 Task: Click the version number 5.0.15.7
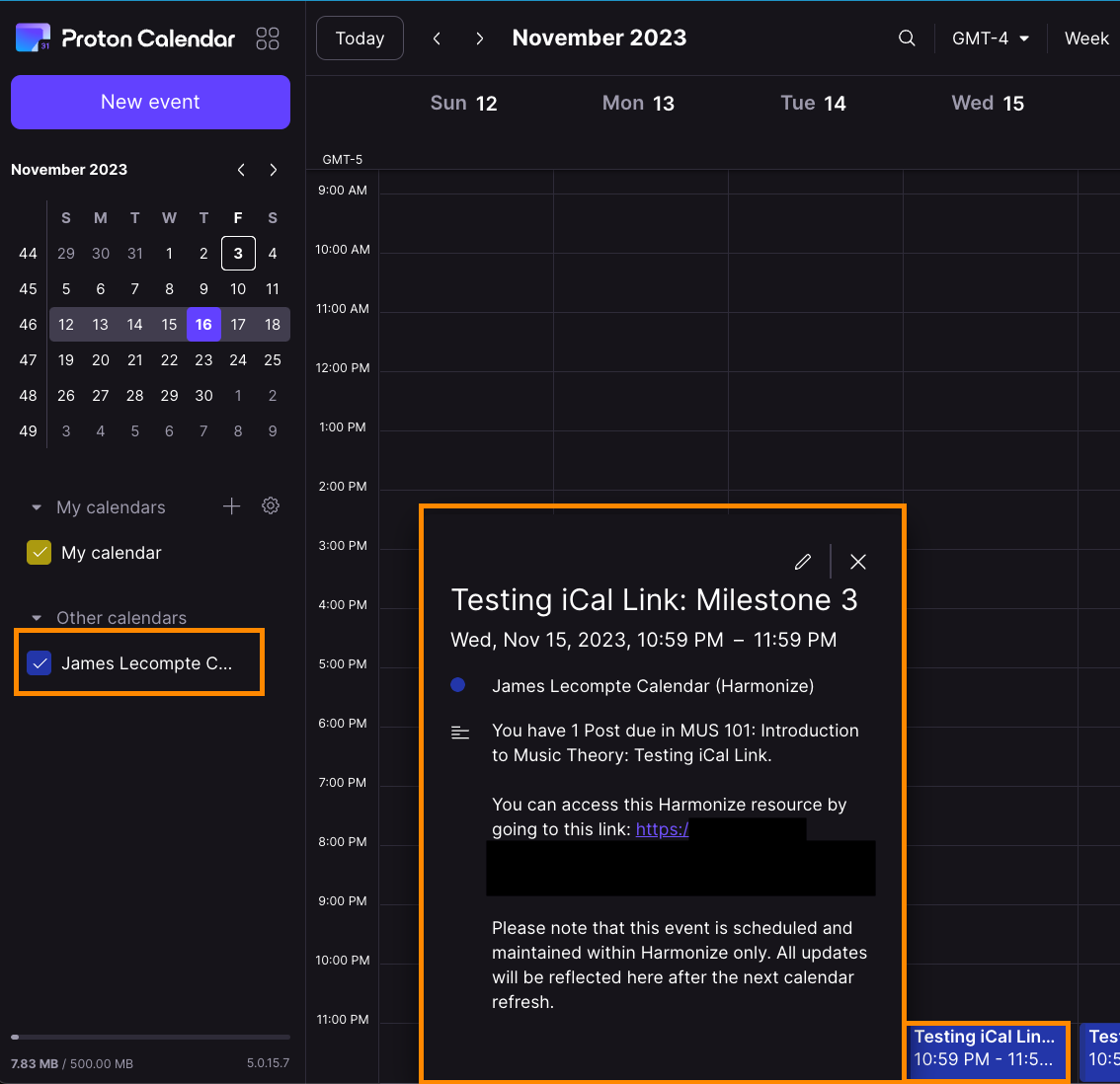tap(268, 1063)
